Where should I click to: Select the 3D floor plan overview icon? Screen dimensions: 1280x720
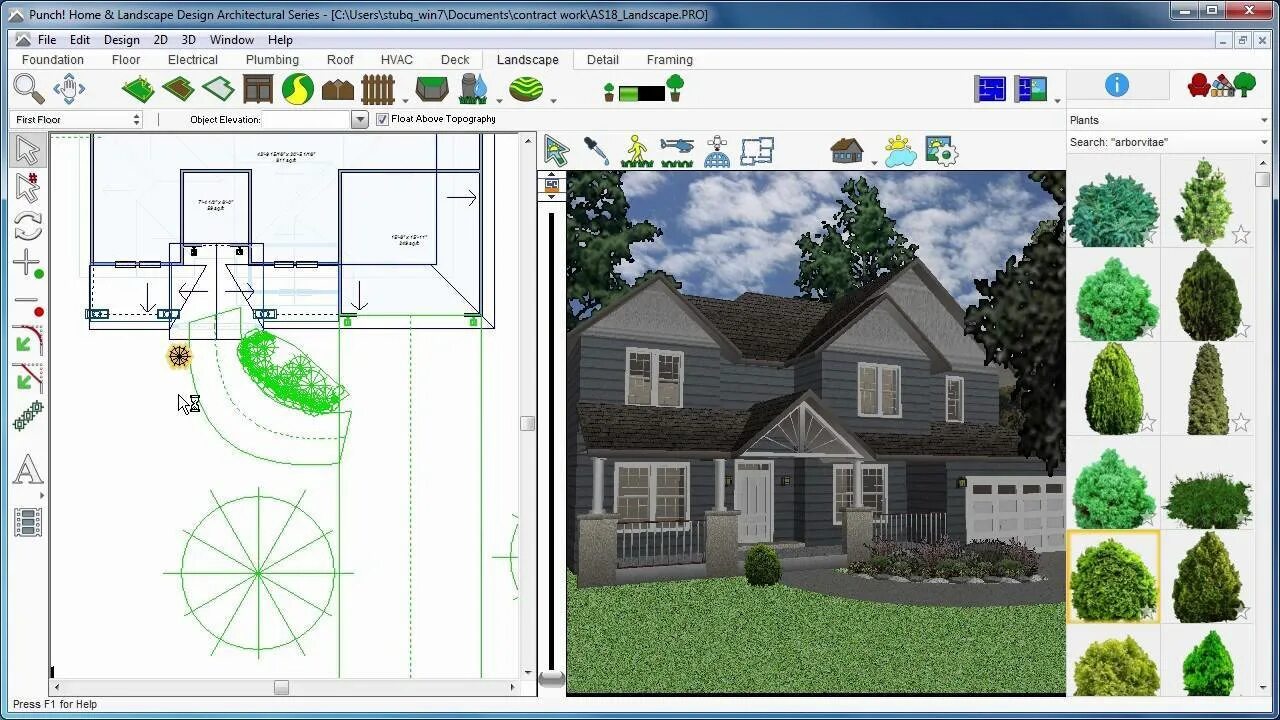pos(757,151)
